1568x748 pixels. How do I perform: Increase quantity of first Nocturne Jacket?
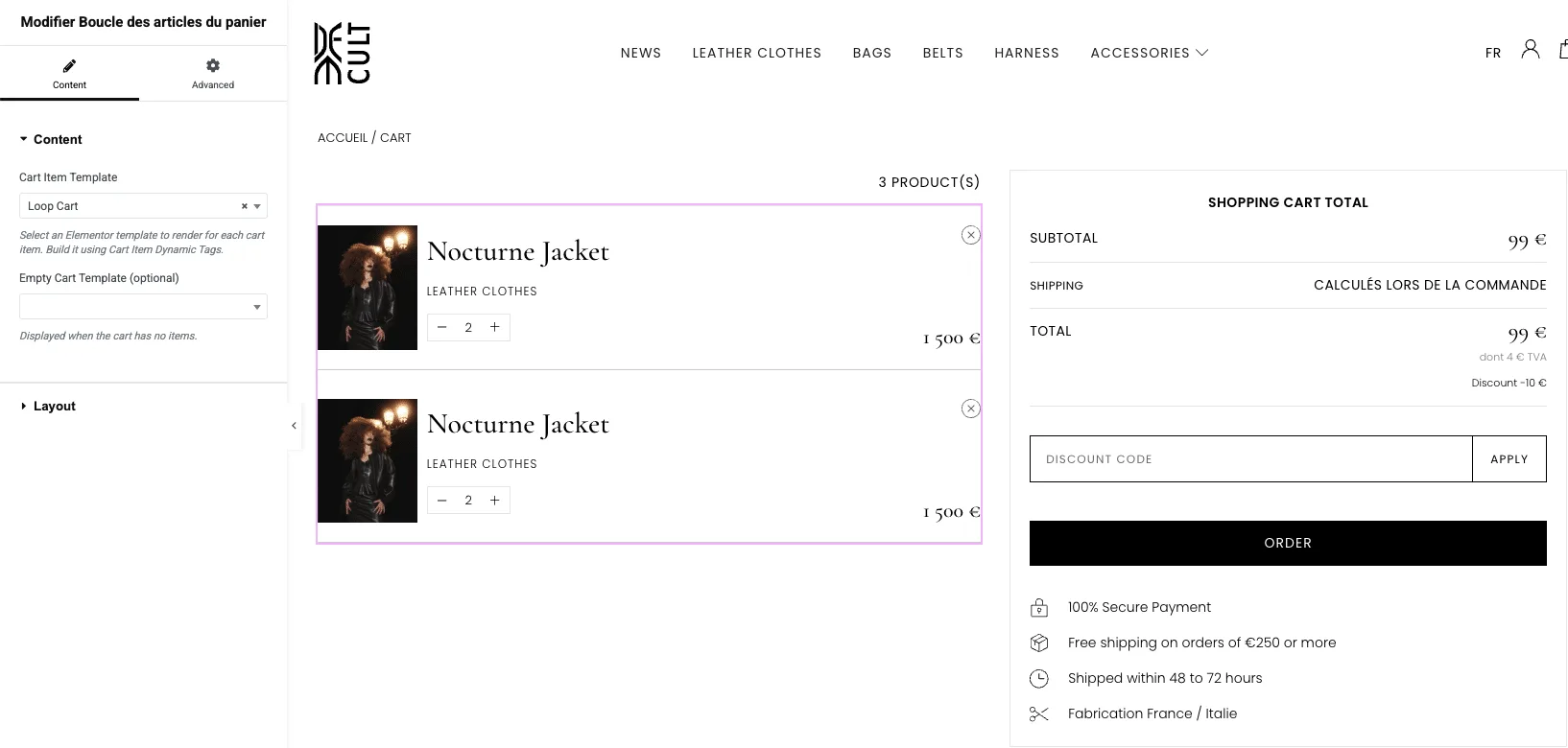click(x=494, y=327)
